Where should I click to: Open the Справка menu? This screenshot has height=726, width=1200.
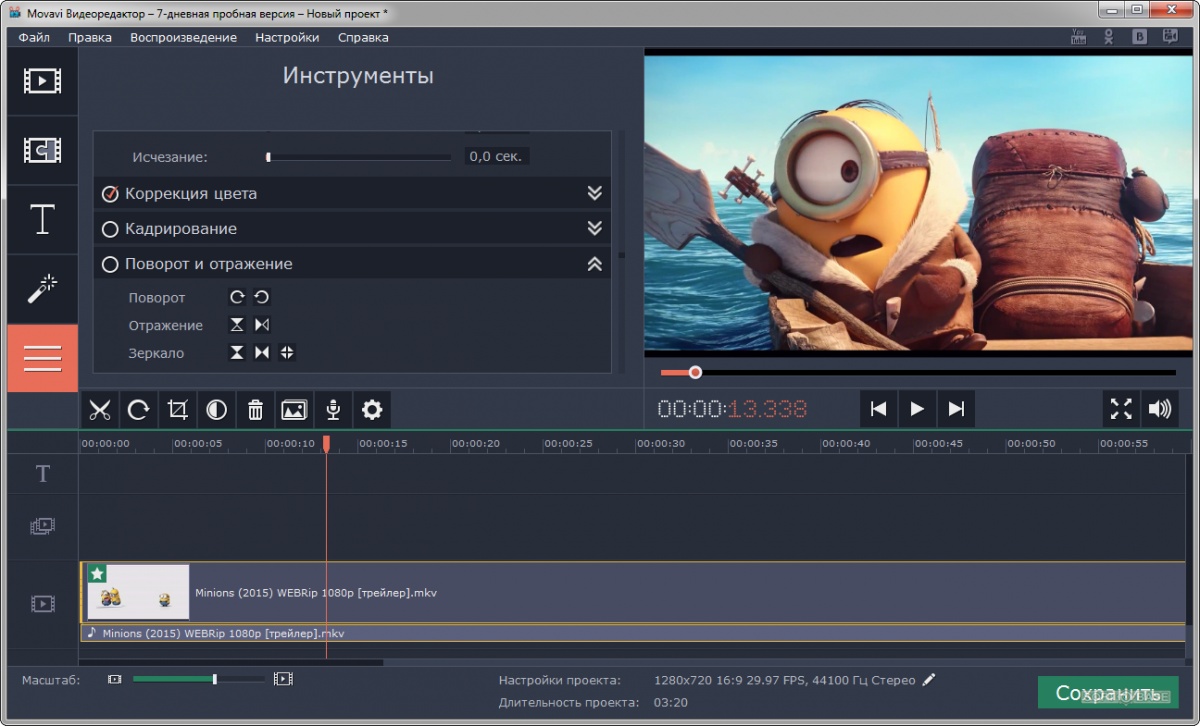point(363,37)
